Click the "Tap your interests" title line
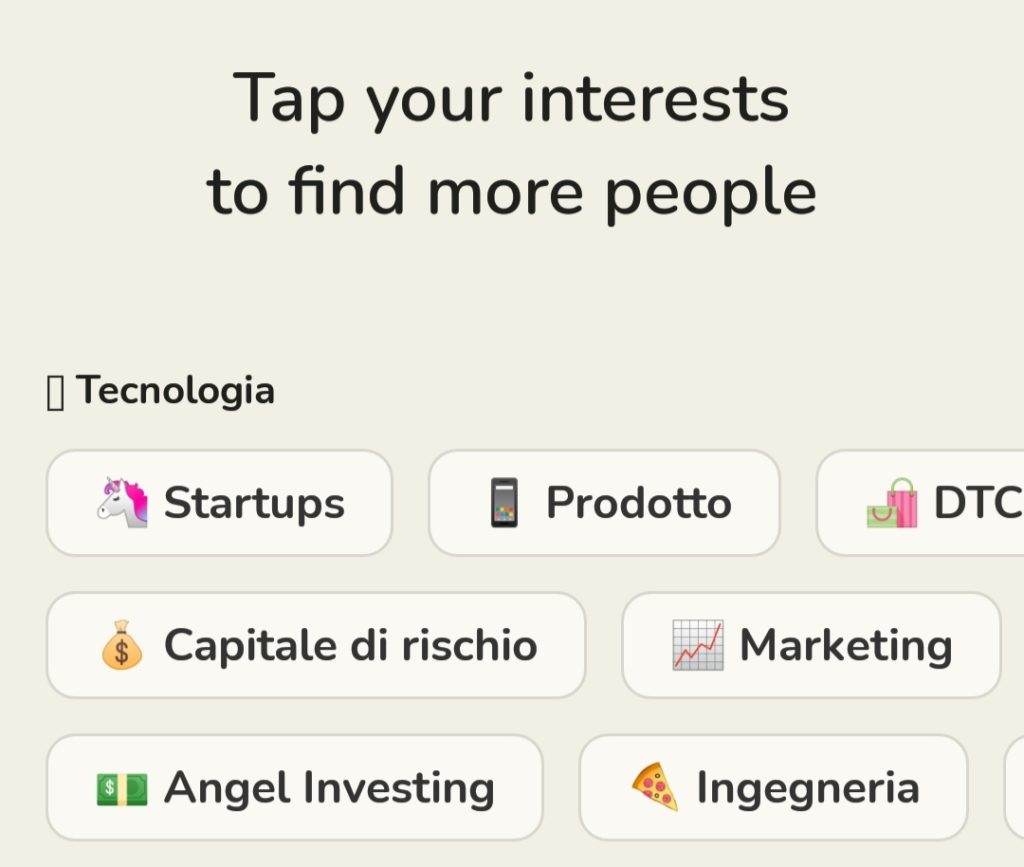1024x867 pixels. pyautogui.click(x=511, y=99)
